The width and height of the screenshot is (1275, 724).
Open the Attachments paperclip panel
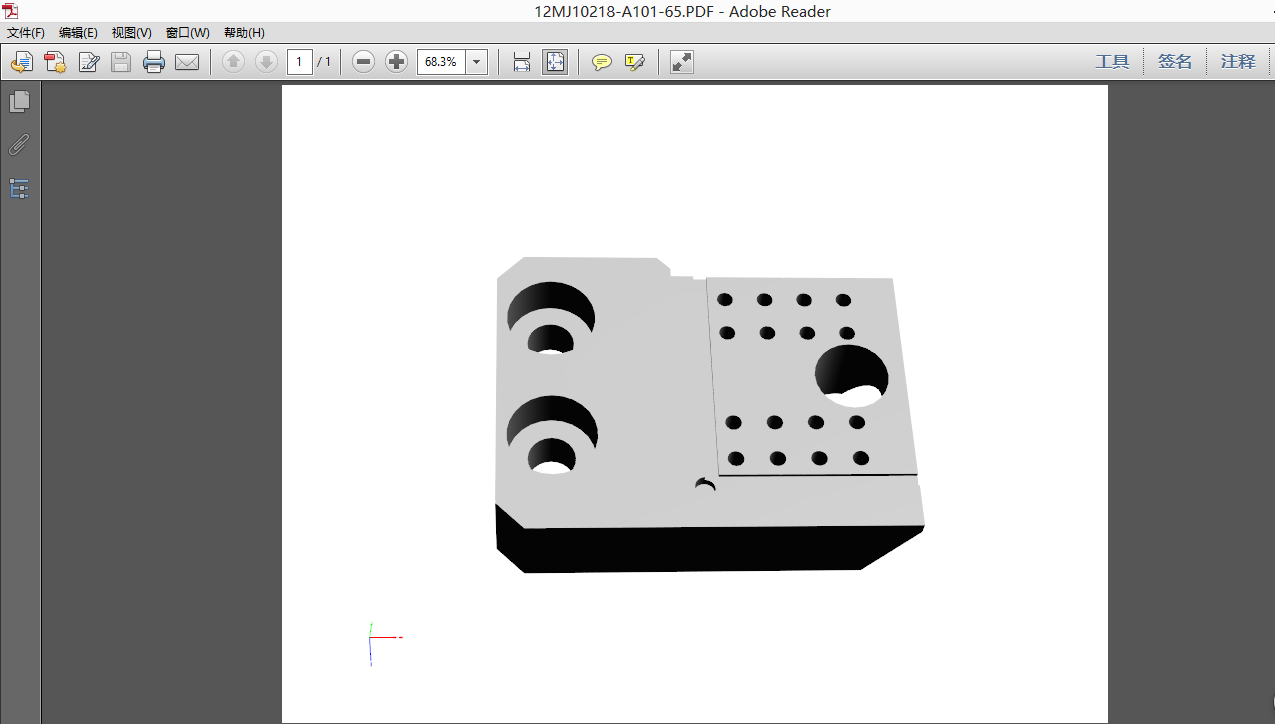pos(19,144)
